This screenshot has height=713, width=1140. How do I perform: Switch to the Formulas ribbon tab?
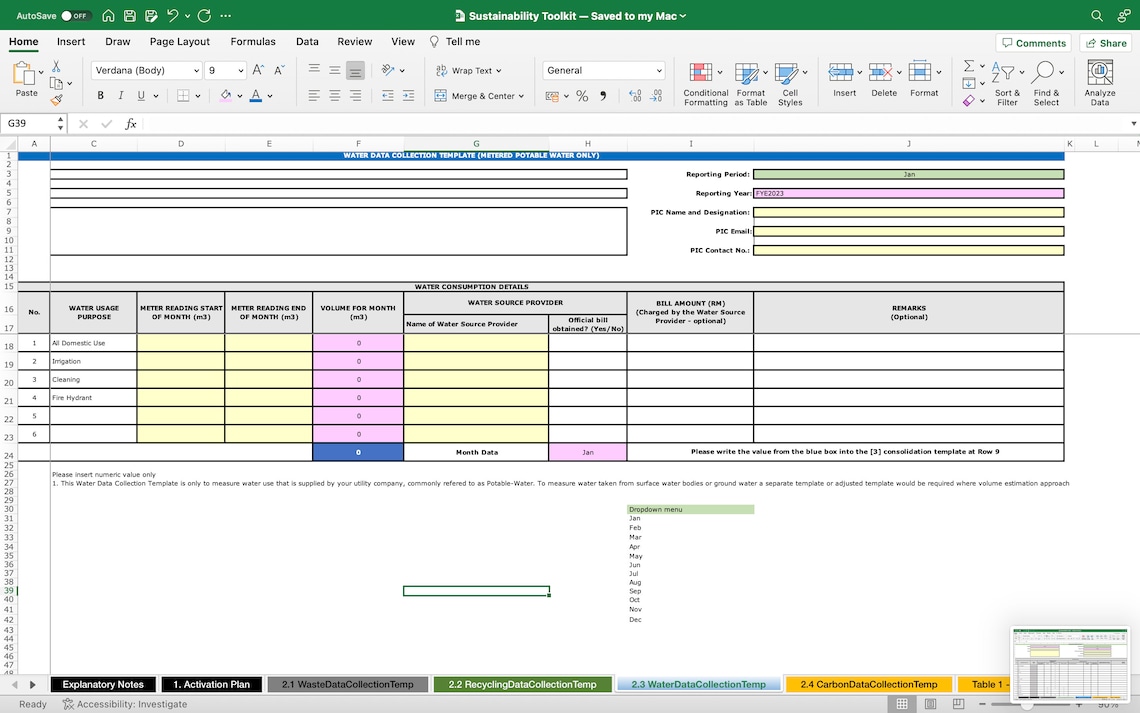point(253,42)
